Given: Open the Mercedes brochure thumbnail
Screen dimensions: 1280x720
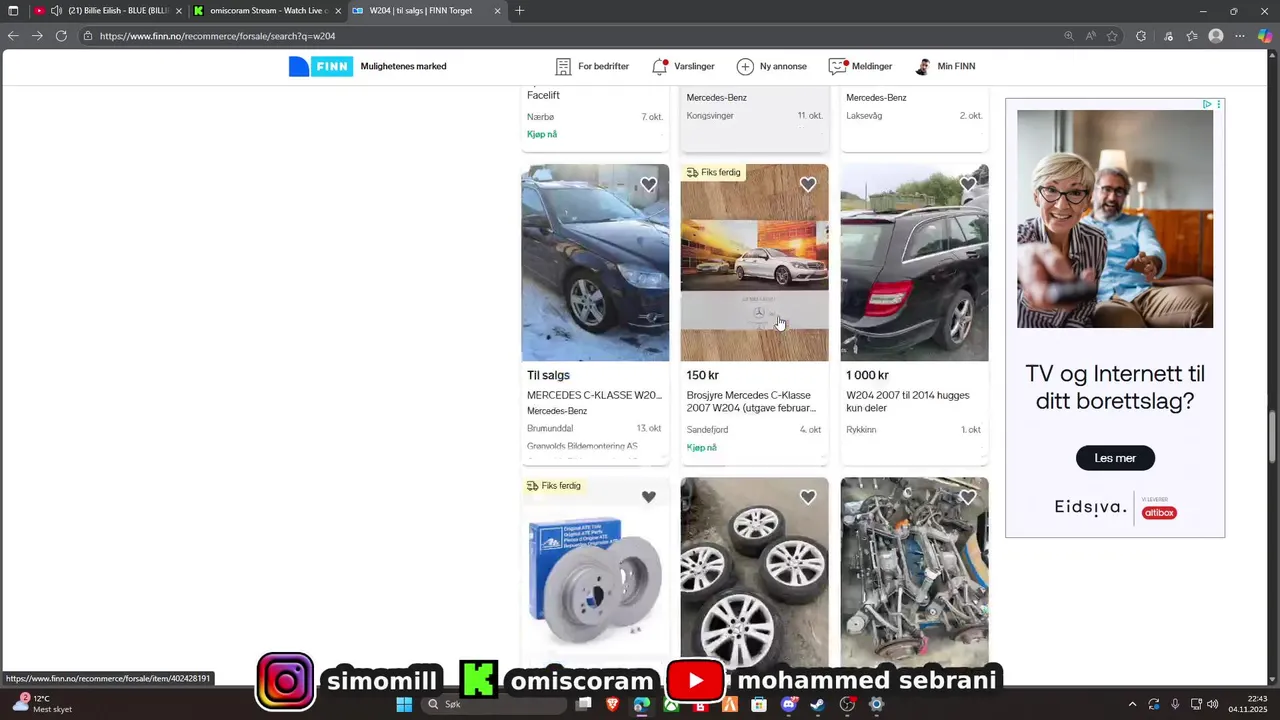Looking at the screenshot, I should [754, 262].
